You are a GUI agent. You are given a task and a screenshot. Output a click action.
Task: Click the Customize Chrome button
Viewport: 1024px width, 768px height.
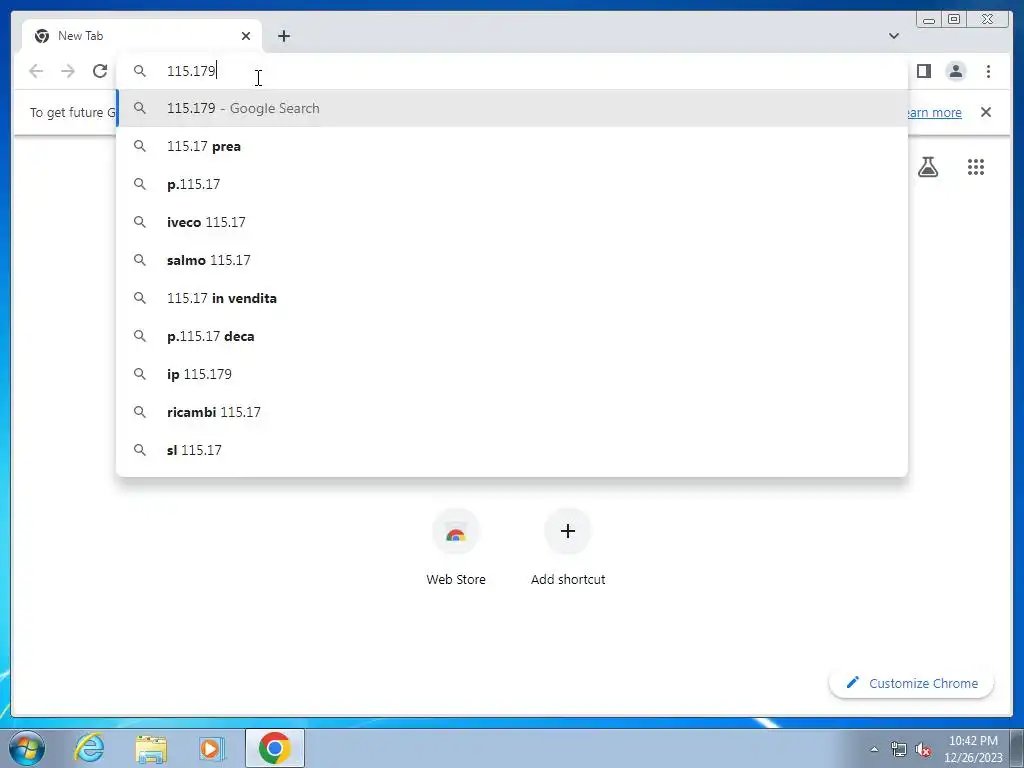(911, 683)
